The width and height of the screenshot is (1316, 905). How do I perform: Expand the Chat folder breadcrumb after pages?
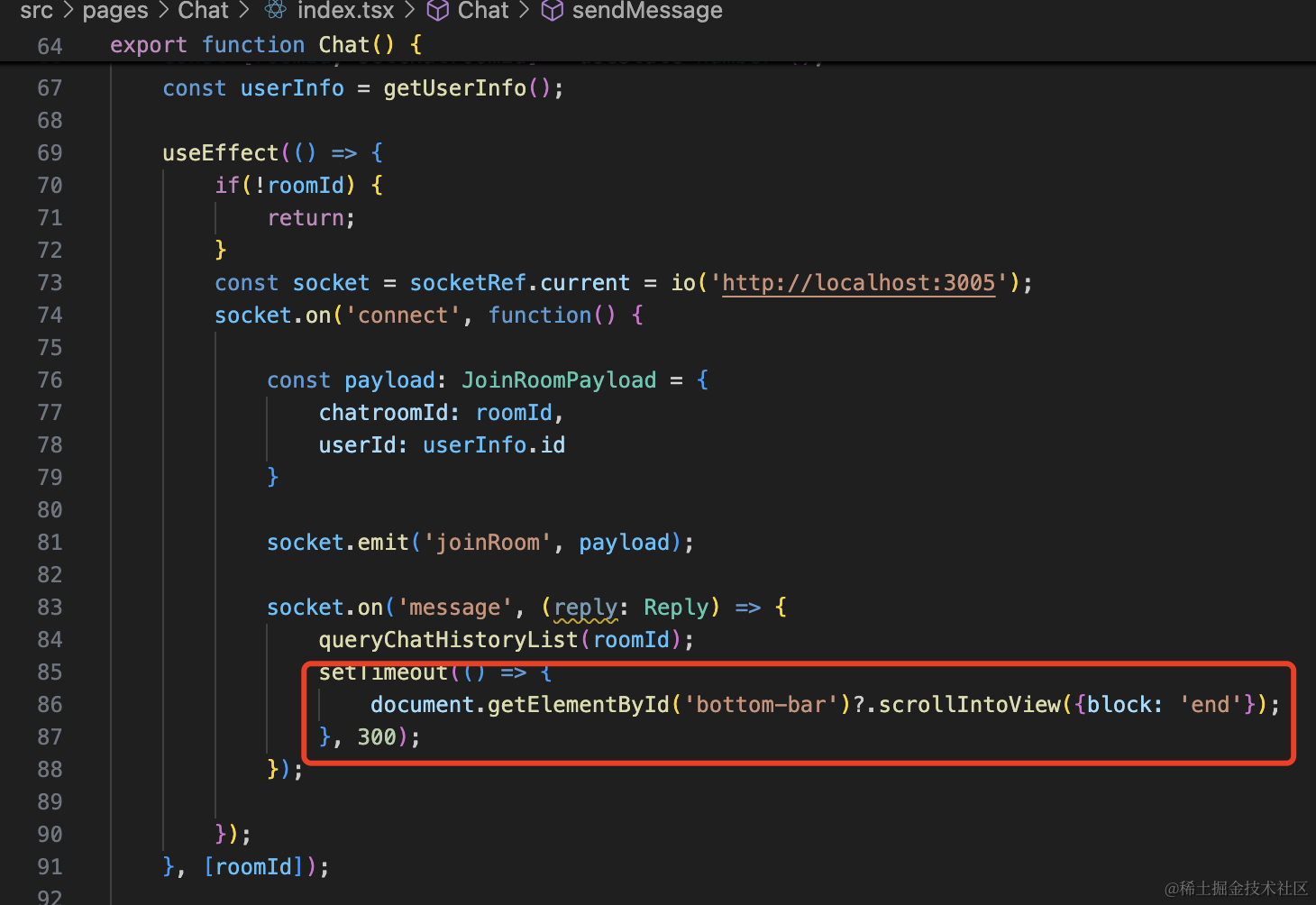203,10
